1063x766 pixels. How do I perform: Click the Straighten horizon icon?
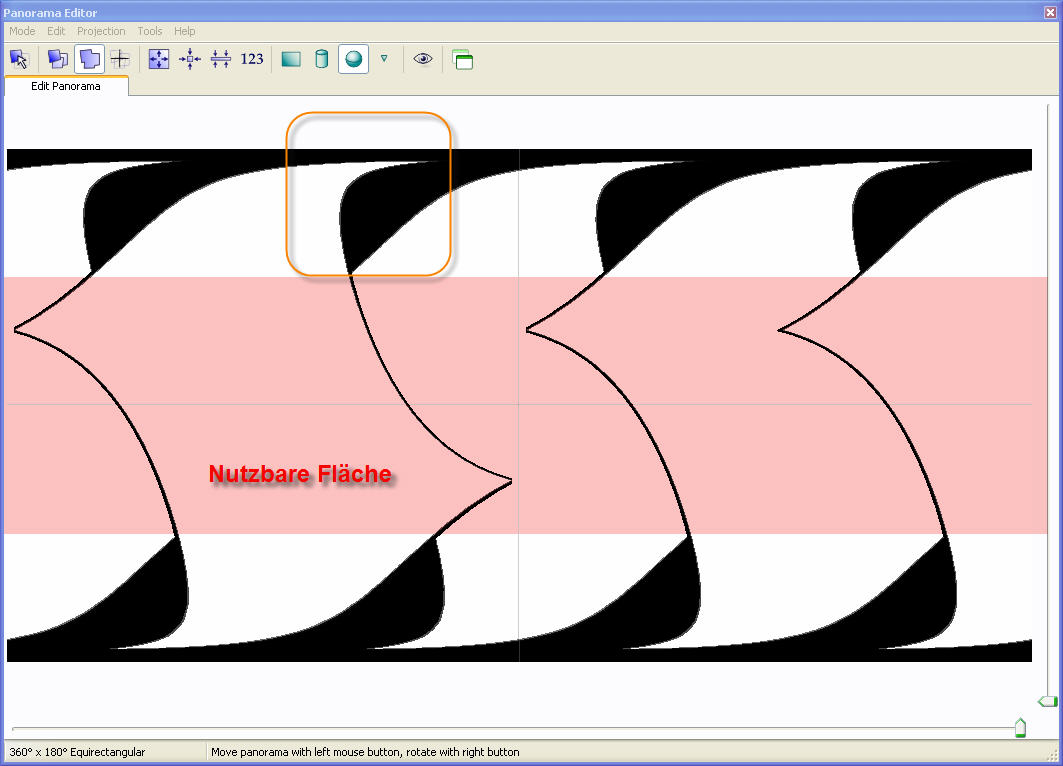[x=221, y=59]
